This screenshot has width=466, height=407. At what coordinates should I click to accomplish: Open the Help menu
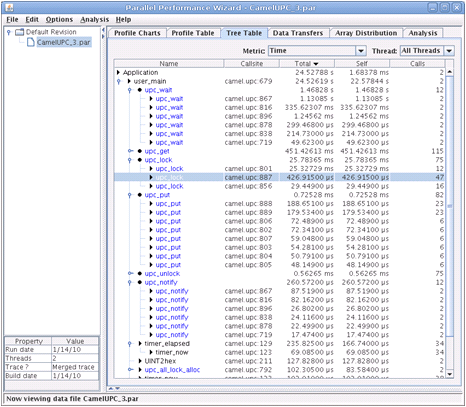pyautogui.click(x=123, y=20)
